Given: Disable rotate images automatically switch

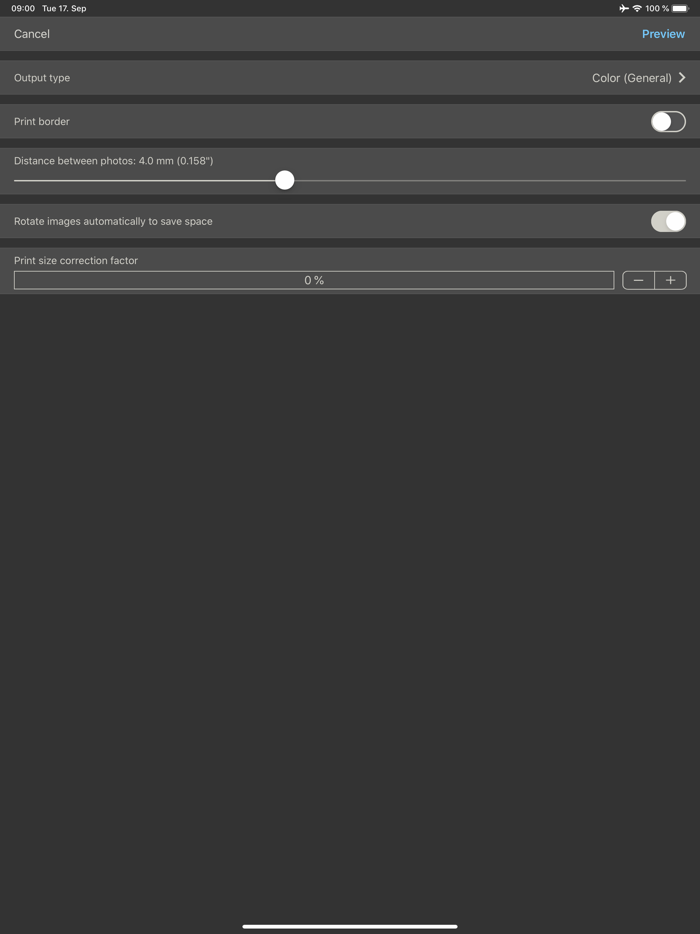Looking at the screenshot, I should pos(668,221).
